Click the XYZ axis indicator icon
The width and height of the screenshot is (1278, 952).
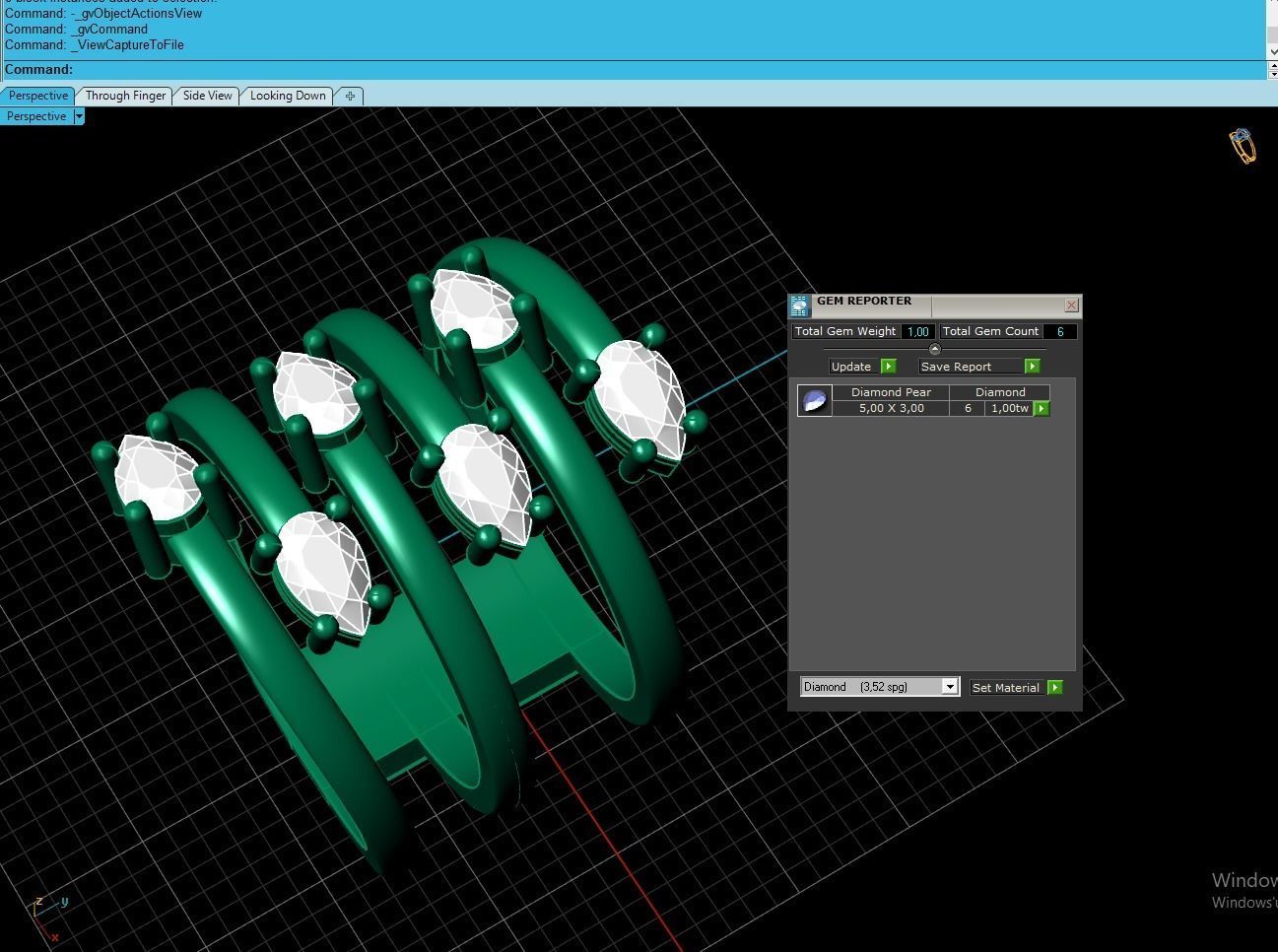coord(47,918)
